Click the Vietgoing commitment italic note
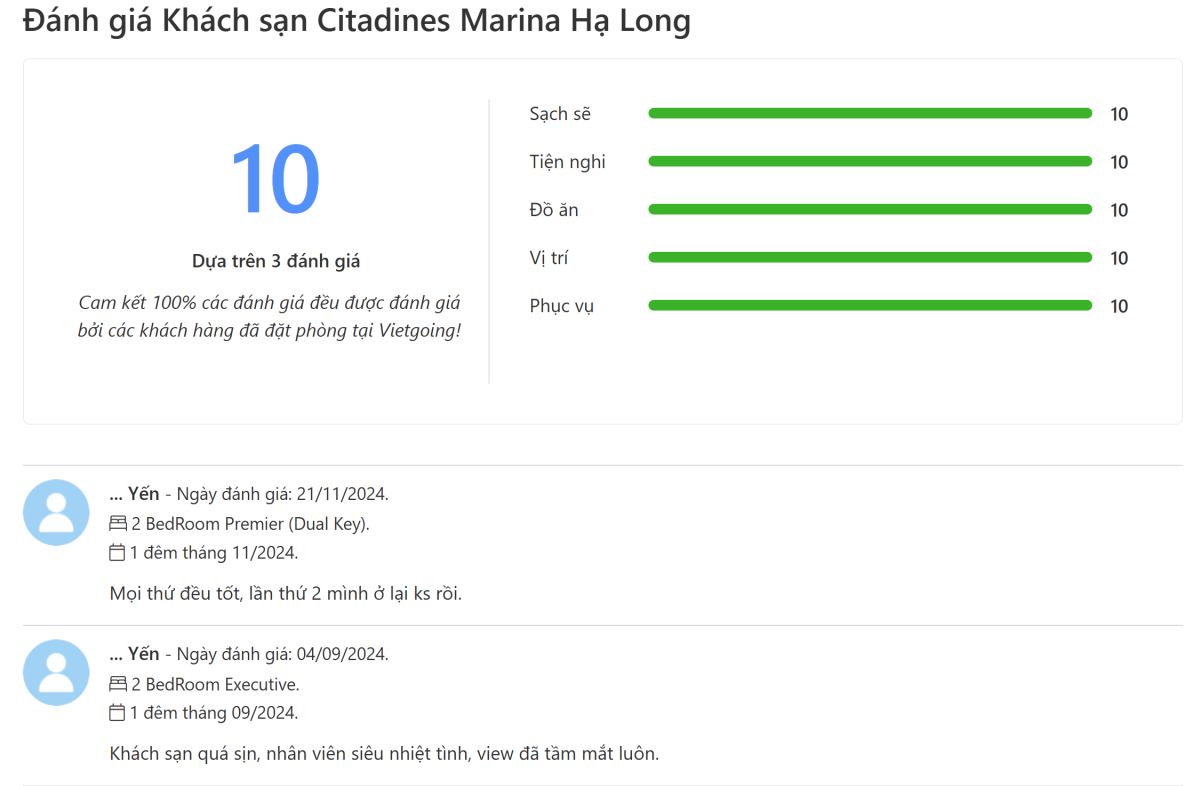 point(270,316)
